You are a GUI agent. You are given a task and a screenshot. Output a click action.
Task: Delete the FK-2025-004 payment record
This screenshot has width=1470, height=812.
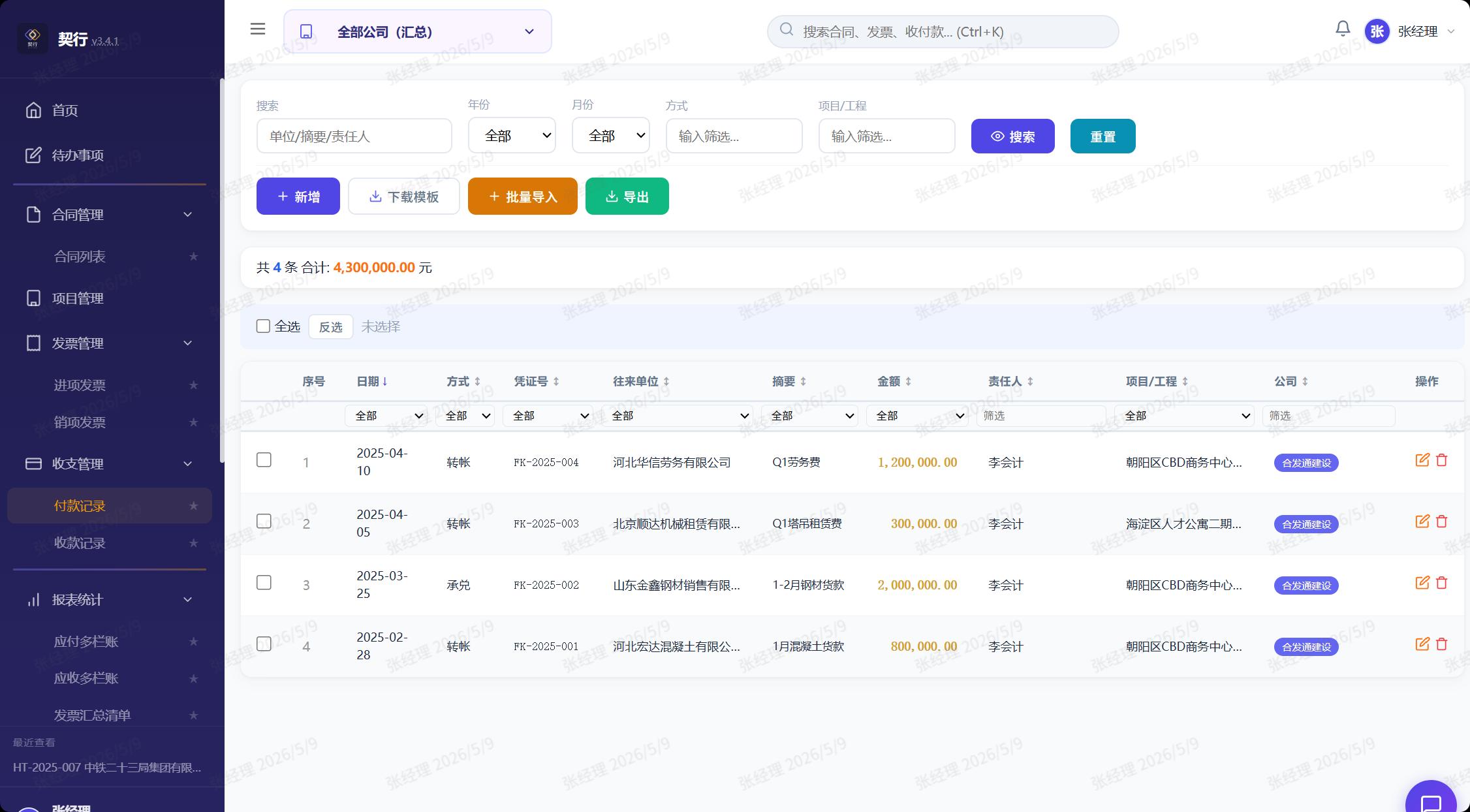click(x=1441, y=460)
